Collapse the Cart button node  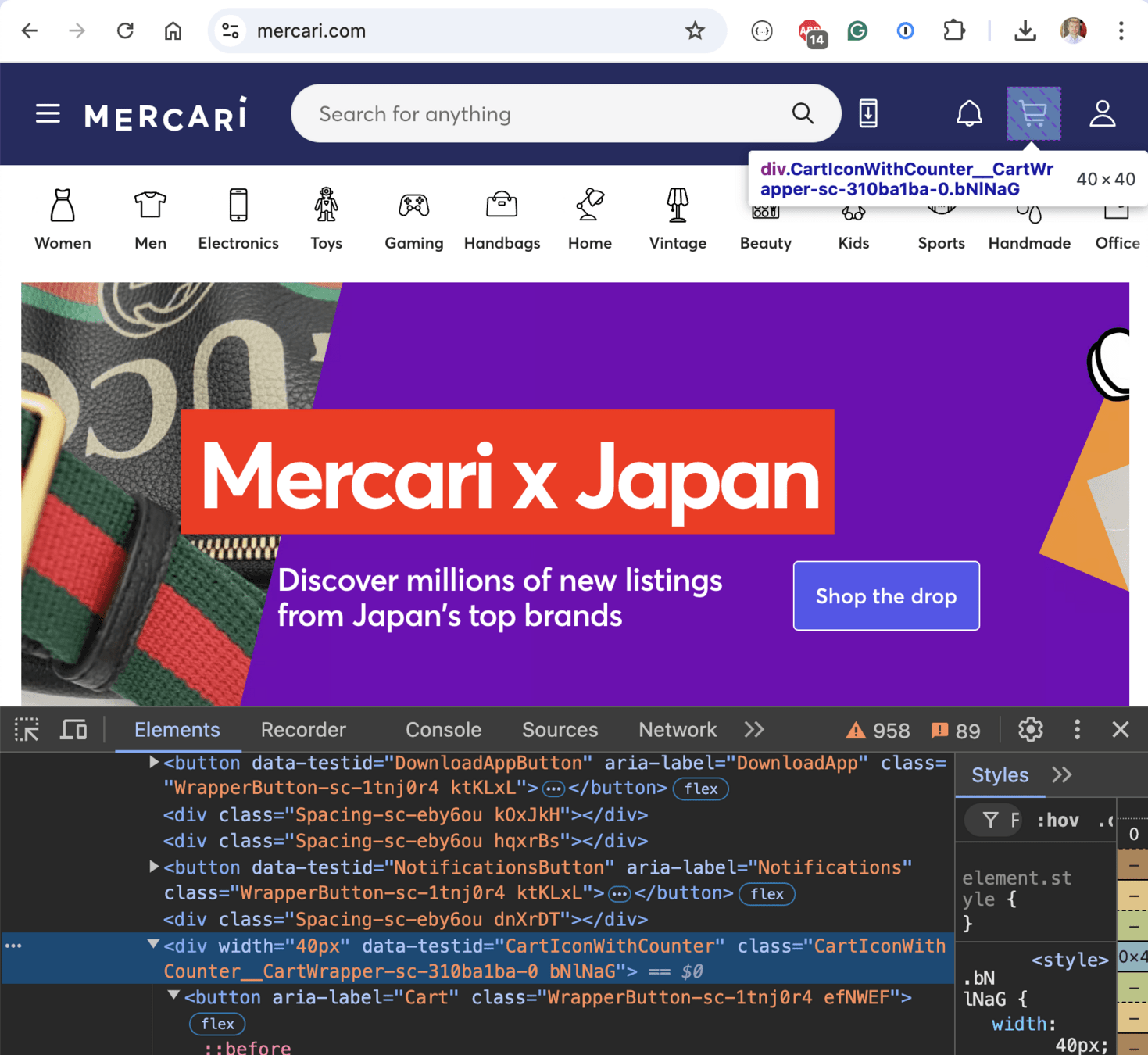pos(174,996)
